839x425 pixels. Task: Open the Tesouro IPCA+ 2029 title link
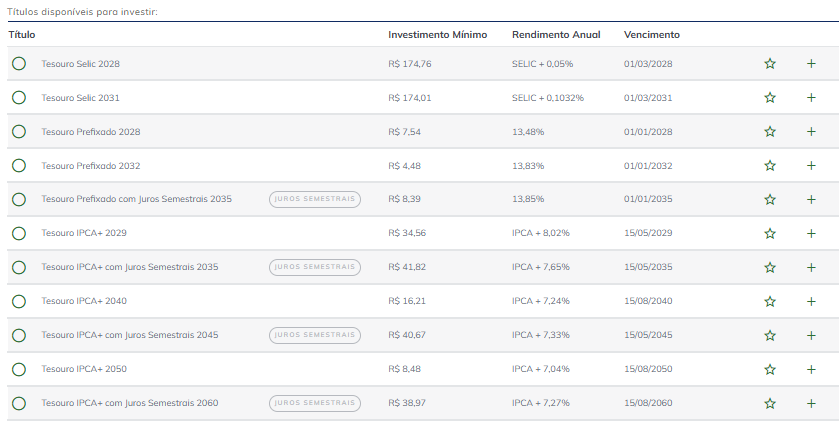(84, 233)
